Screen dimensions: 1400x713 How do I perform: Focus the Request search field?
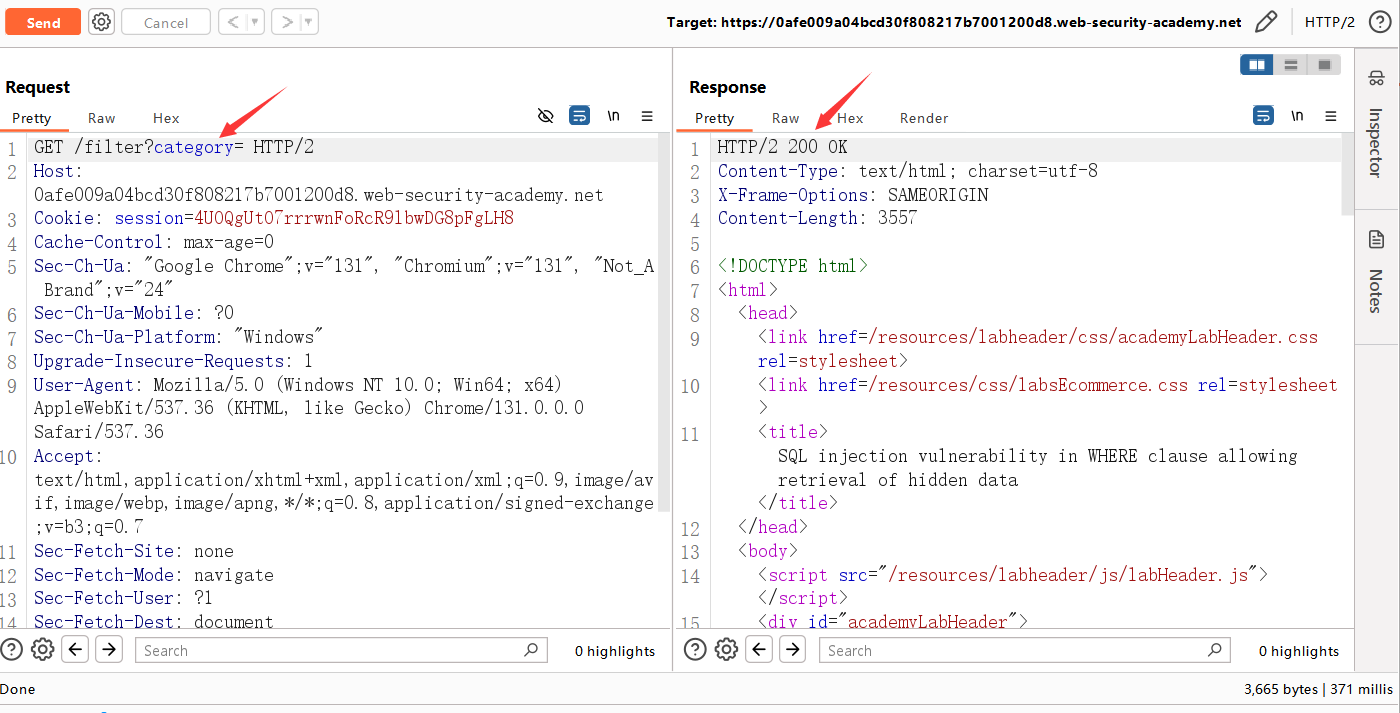[x=341, y=650]
